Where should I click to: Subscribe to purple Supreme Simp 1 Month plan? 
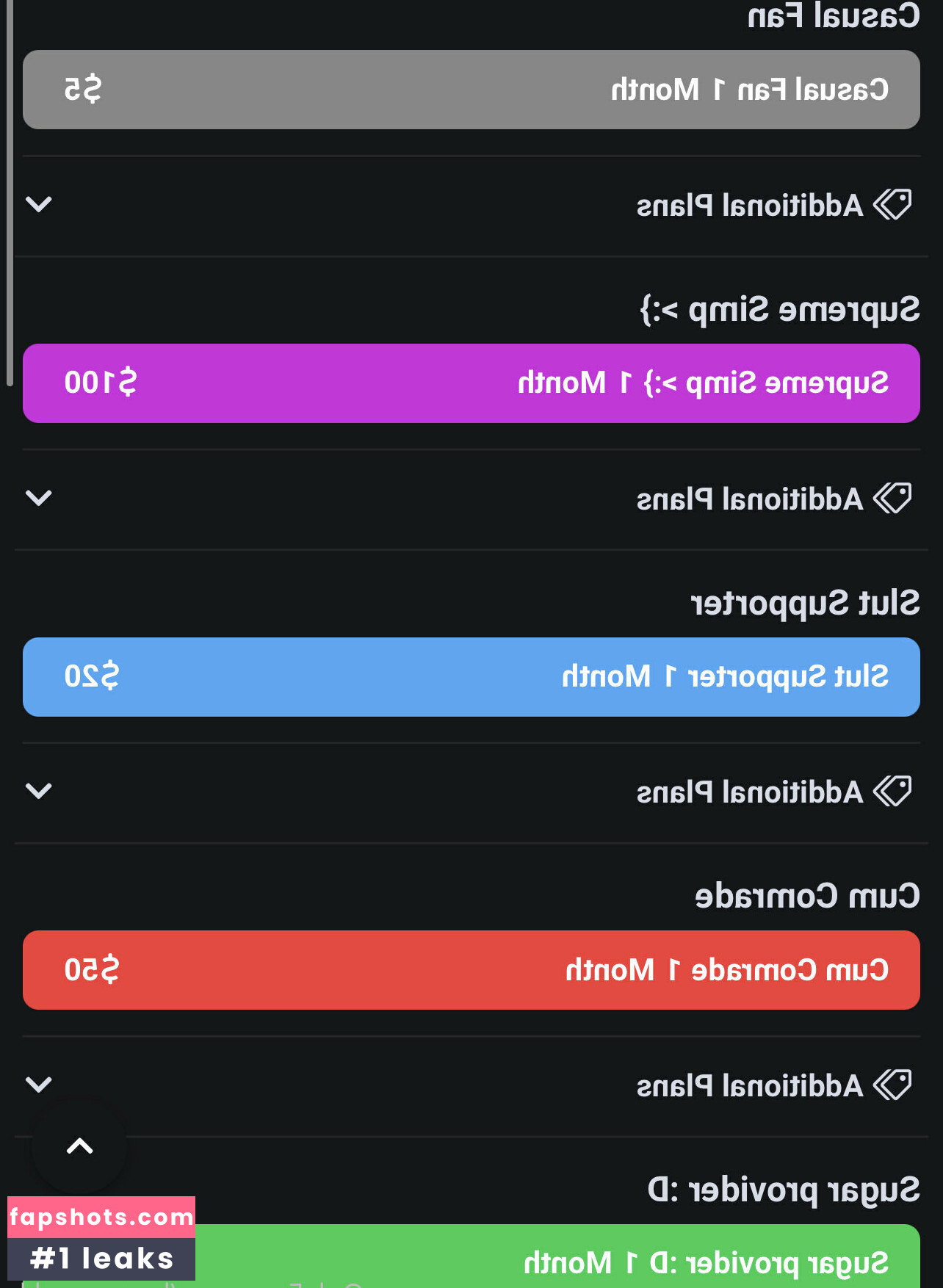coord(471,383)
